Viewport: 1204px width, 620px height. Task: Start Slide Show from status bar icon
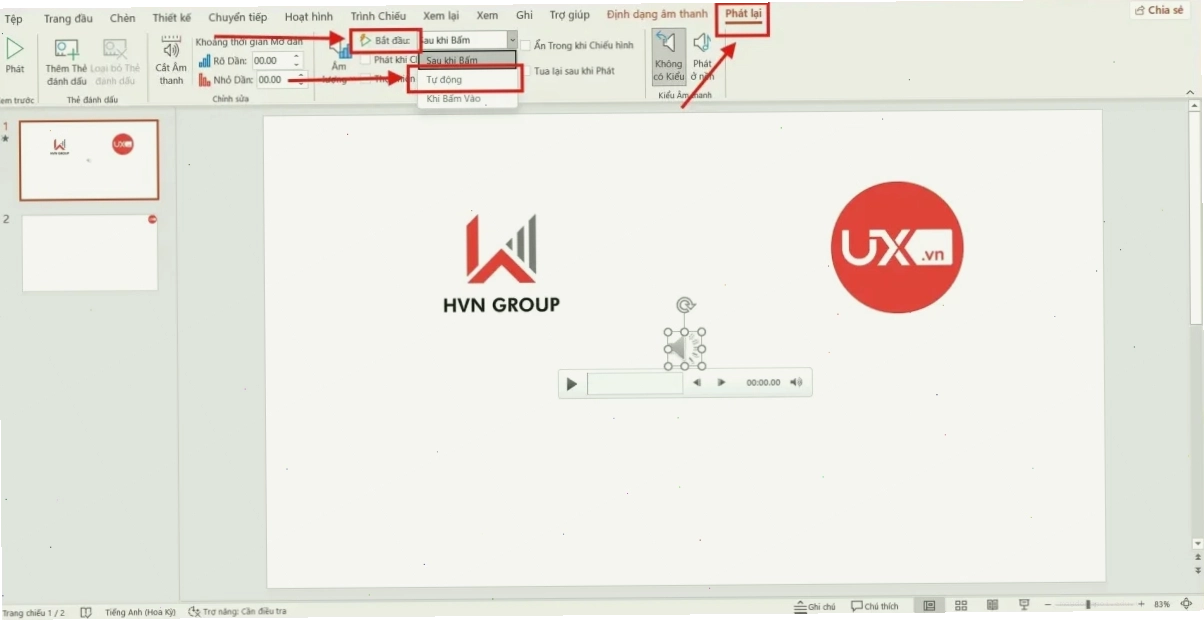(1024, 605)
